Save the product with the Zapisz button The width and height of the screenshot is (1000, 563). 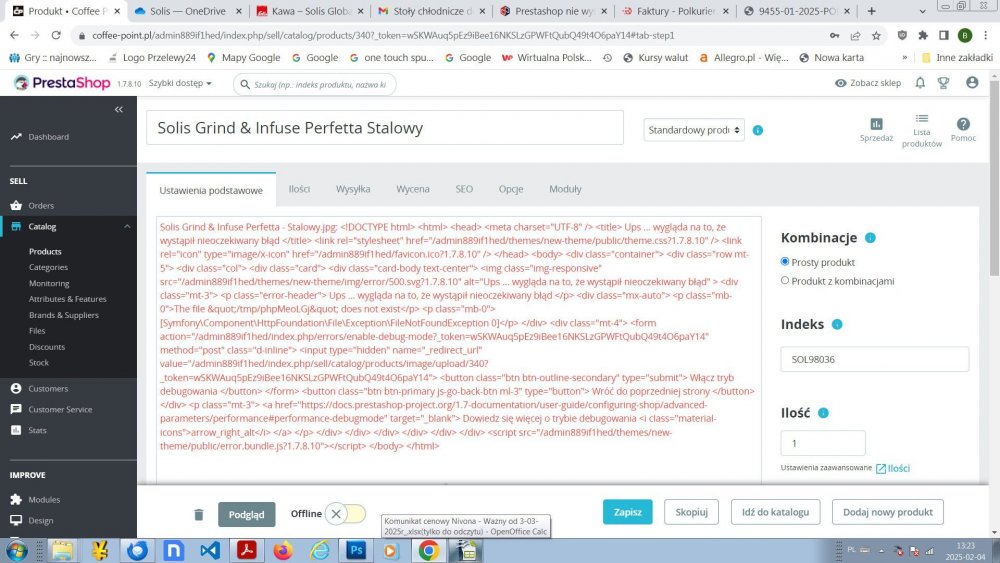[628, 512]
